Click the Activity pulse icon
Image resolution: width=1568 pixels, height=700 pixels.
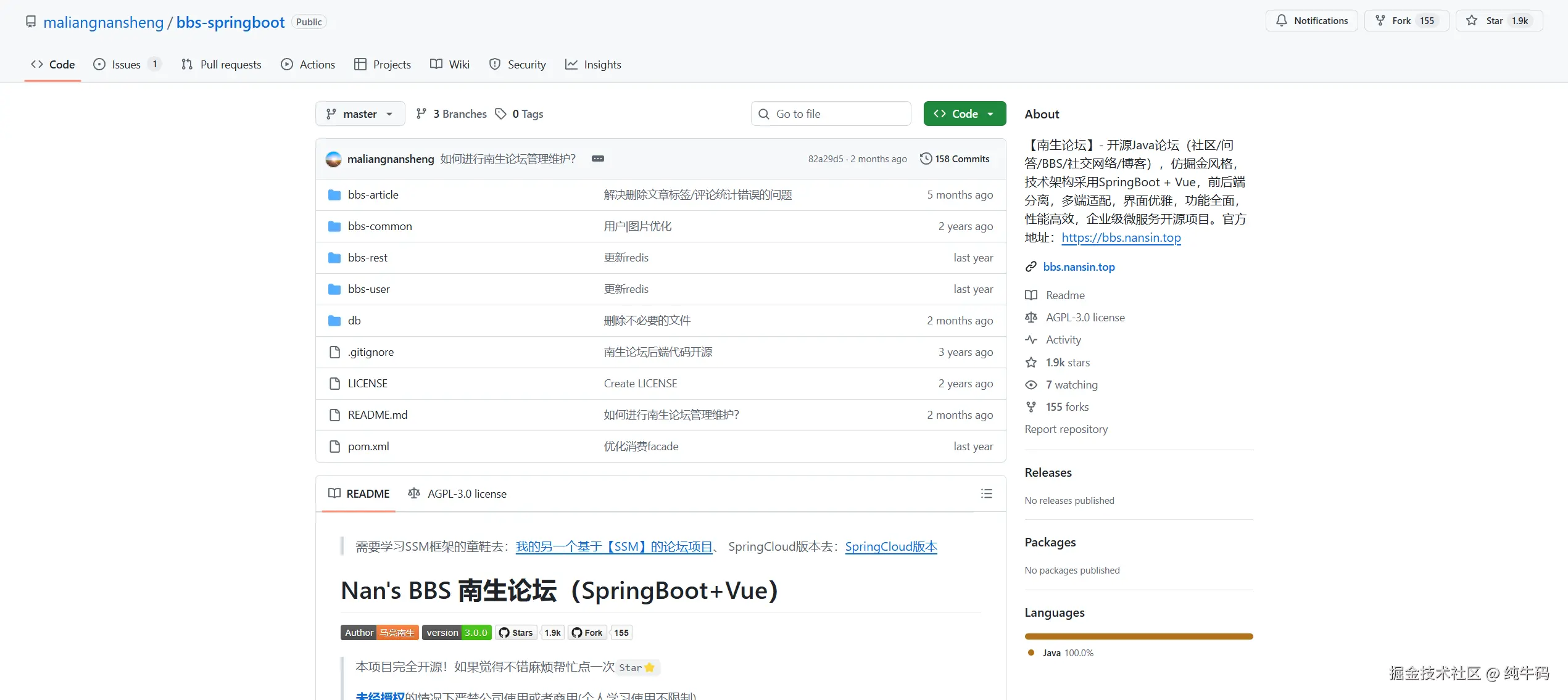pos(1031,340)
